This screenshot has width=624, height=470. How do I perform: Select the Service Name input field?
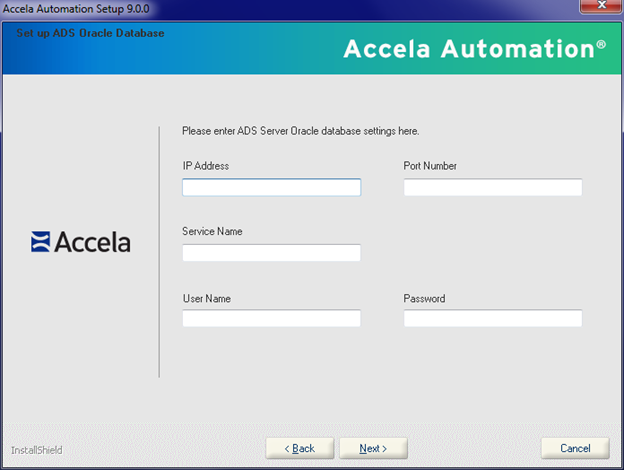(271, 253)
